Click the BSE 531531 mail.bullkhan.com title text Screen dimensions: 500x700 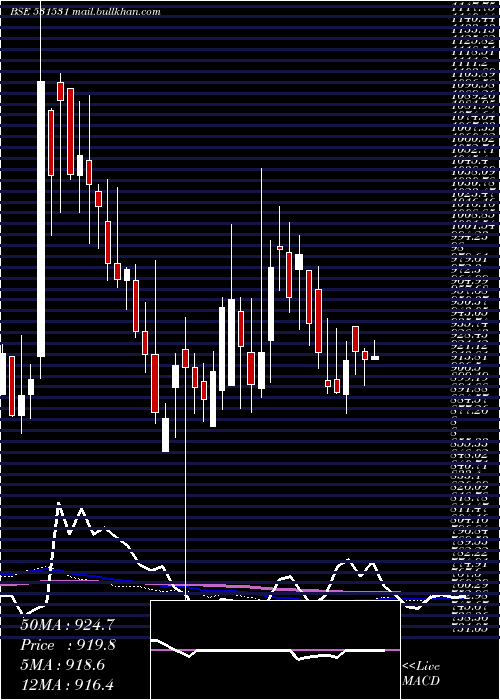click(x=85, y=12)
